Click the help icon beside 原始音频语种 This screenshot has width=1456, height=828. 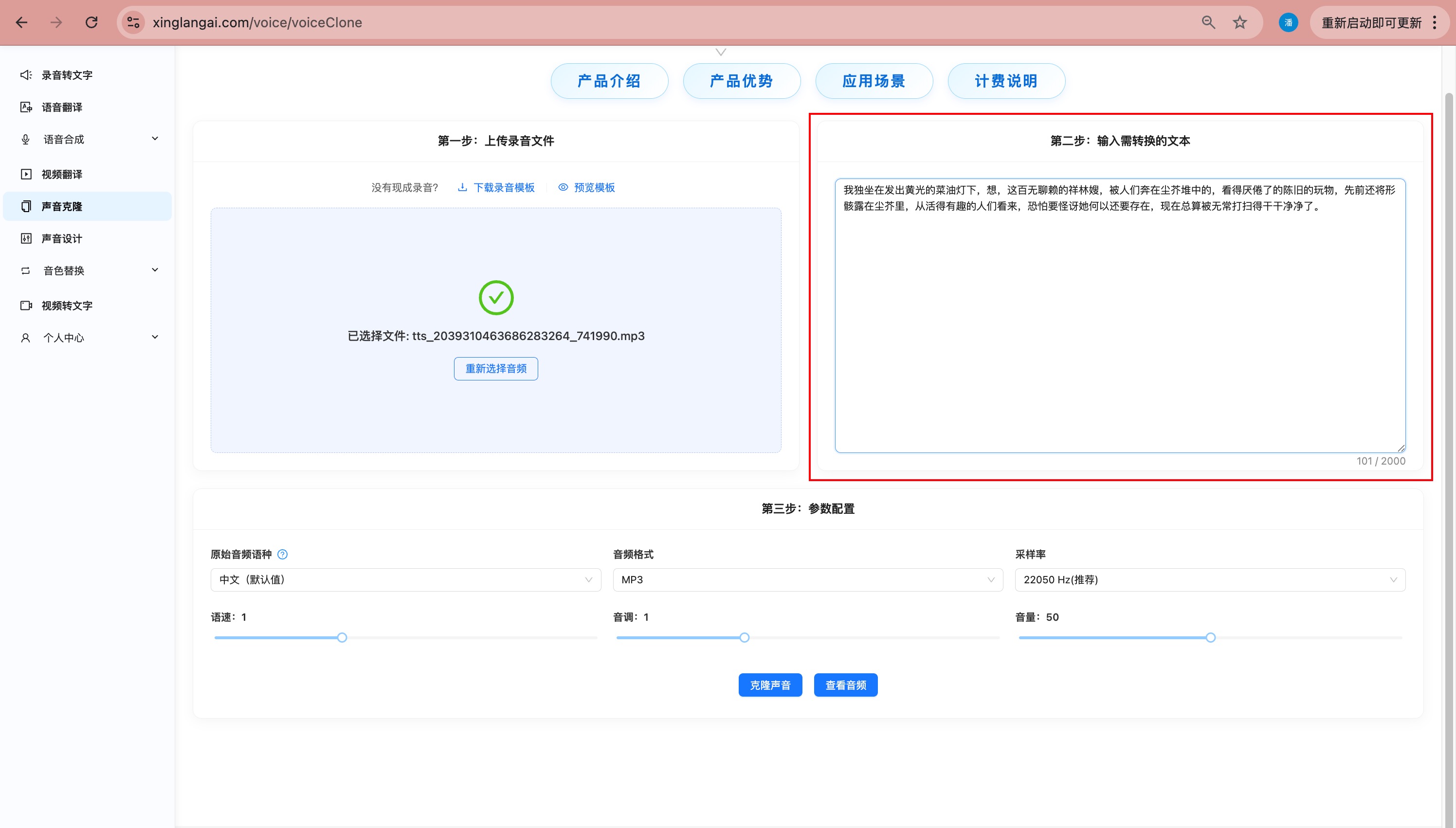[282, 555]
